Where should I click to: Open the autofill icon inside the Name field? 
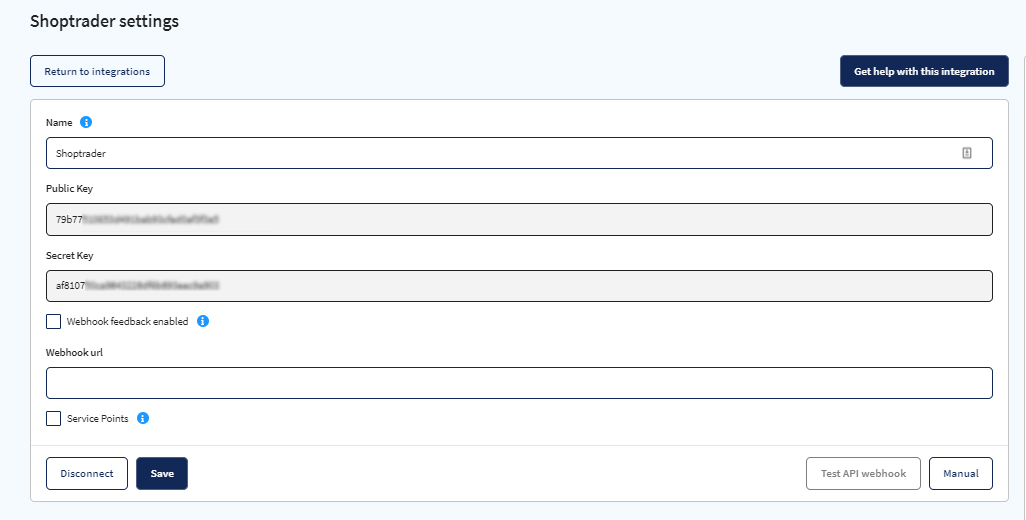966,153
